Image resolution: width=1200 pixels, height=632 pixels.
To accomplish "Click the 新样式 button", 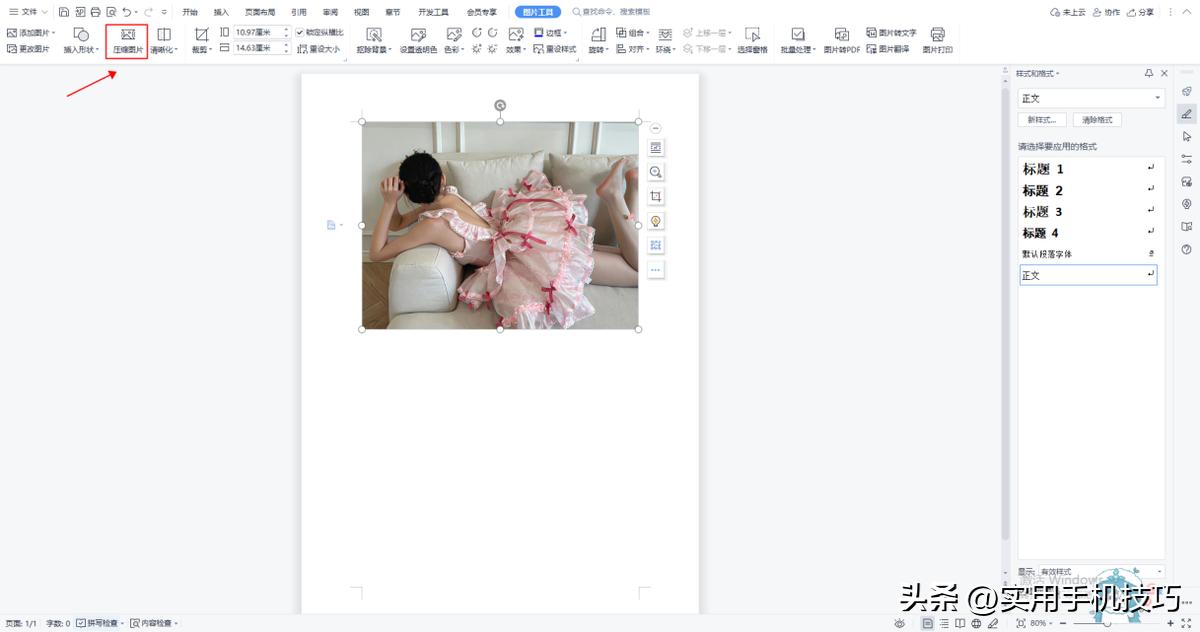I will [x=1041, y=120].
